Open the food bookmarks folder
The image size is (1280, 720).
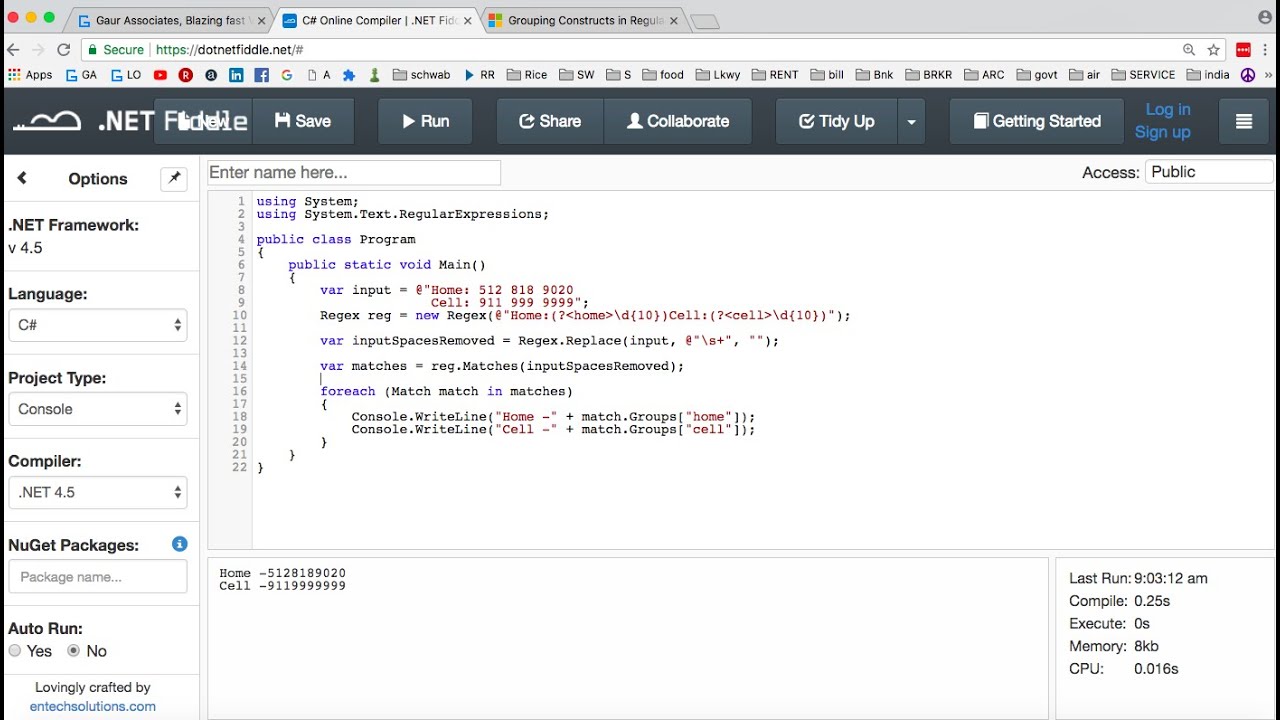click(x=663, y=75)
